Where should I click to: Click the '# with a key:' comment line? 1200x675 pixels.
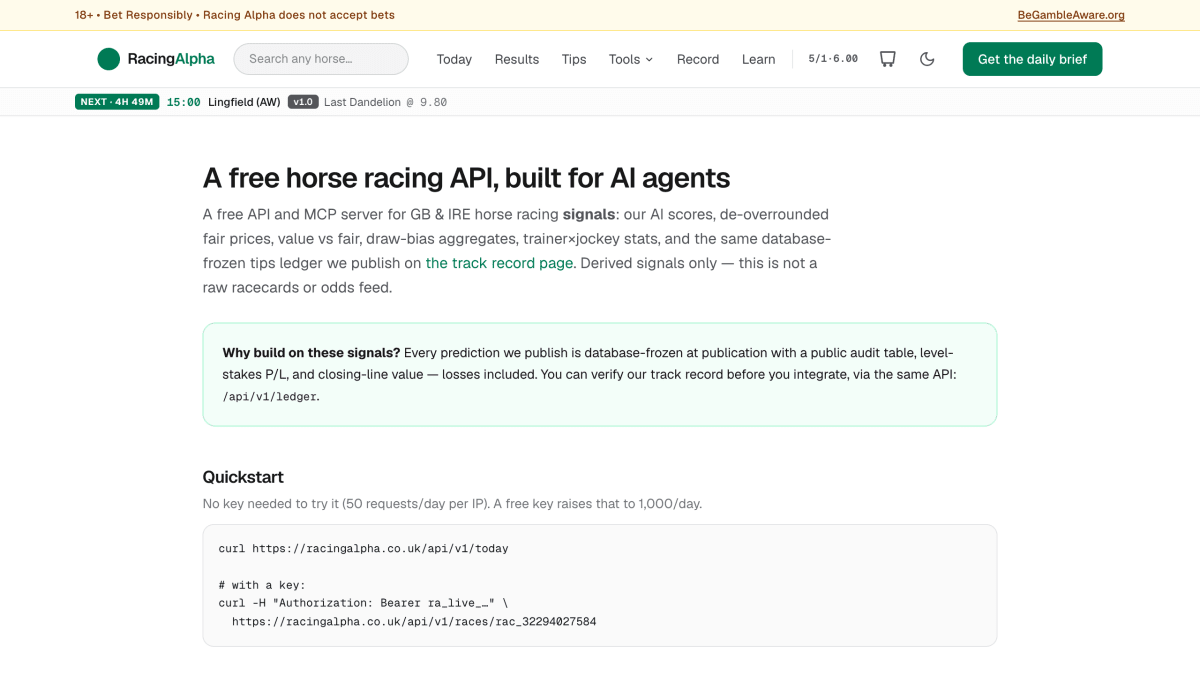tap(262, 585)
